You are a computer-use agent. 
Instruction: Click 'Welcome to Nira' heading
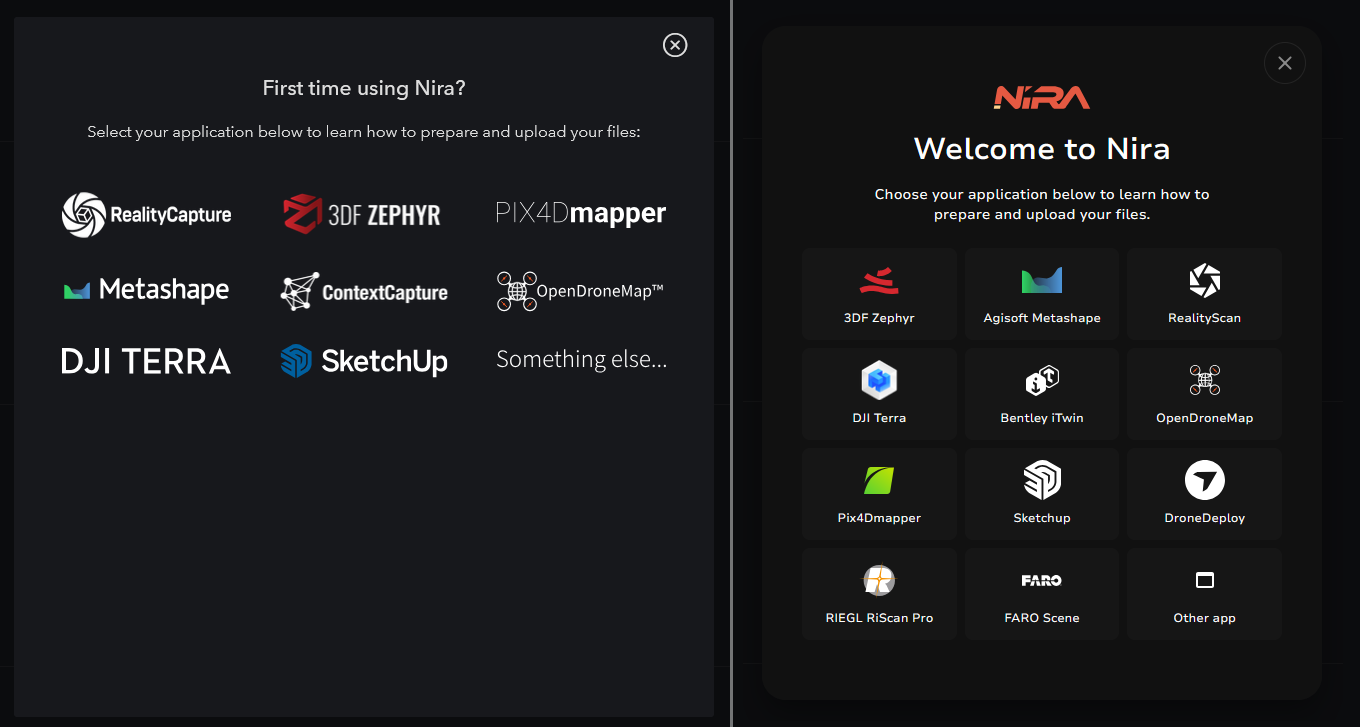coord(1042,149)
